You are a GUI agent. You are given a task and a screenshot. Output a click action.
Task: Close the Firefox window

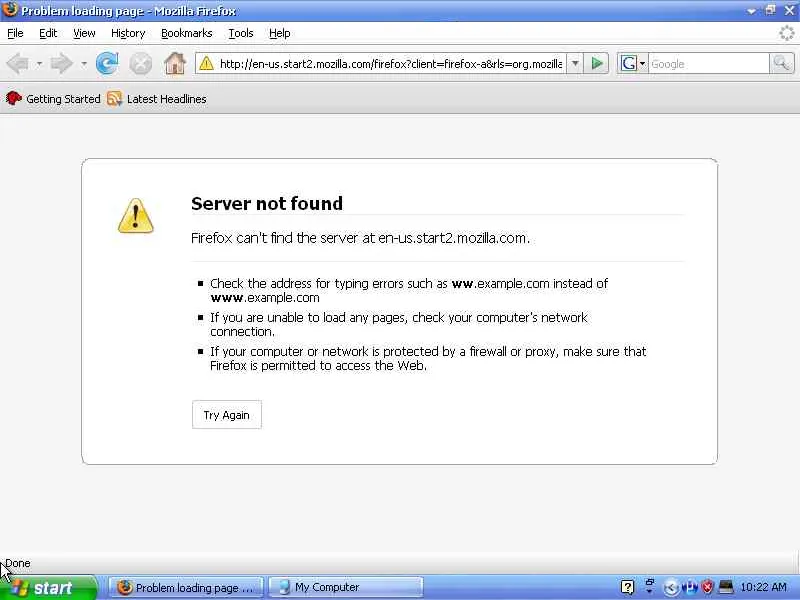(789, 10)
